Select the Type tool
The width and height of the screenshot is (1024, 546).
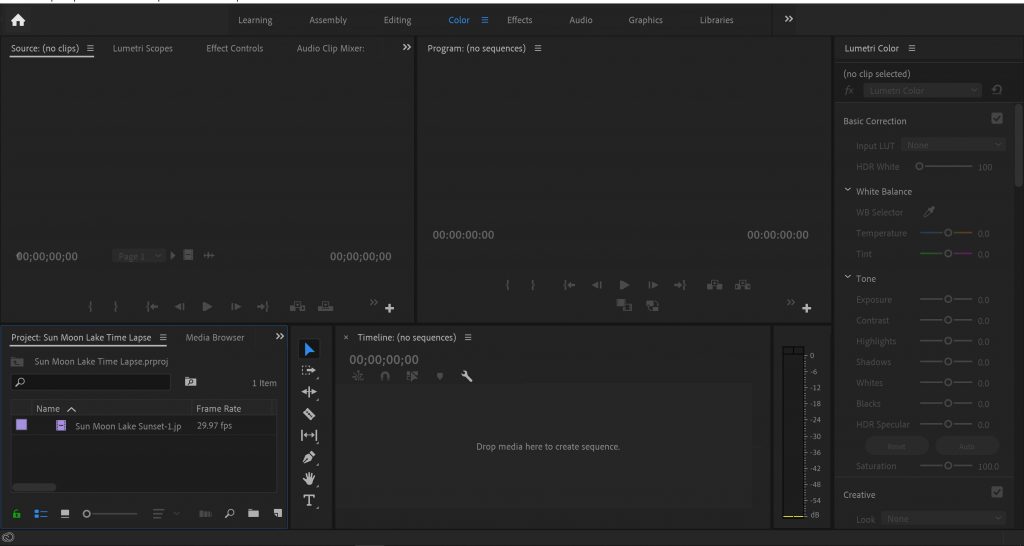pos(309,500)
